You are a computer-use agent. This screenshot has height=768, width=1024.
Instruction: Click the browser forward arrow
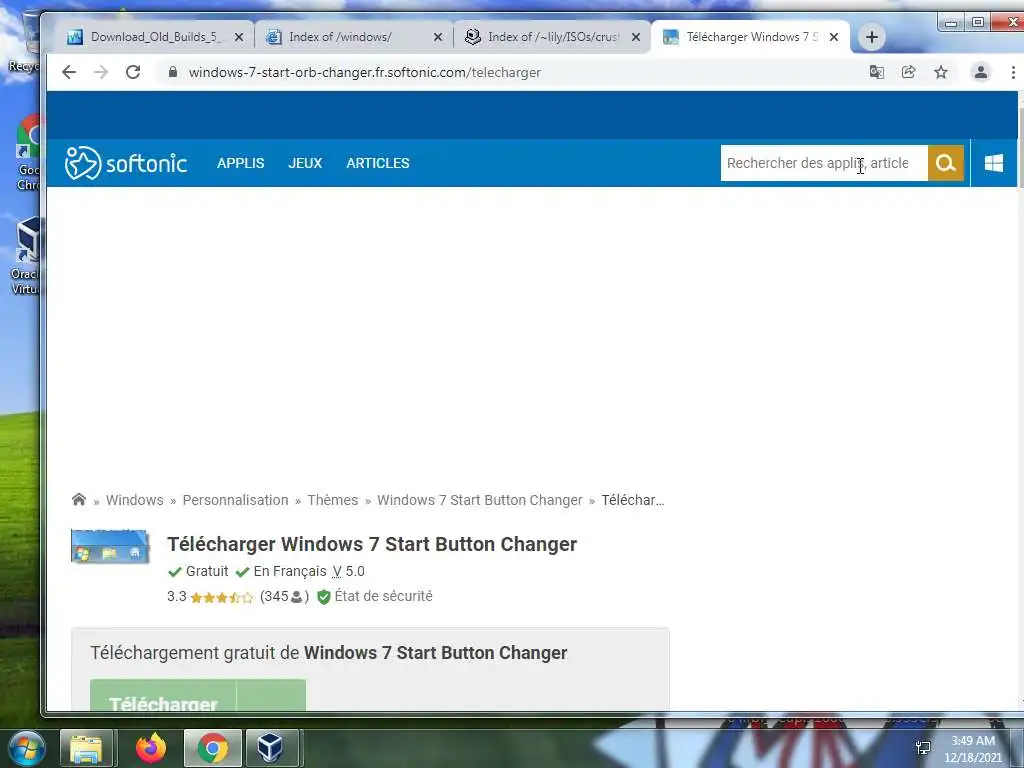coord(101,72)
